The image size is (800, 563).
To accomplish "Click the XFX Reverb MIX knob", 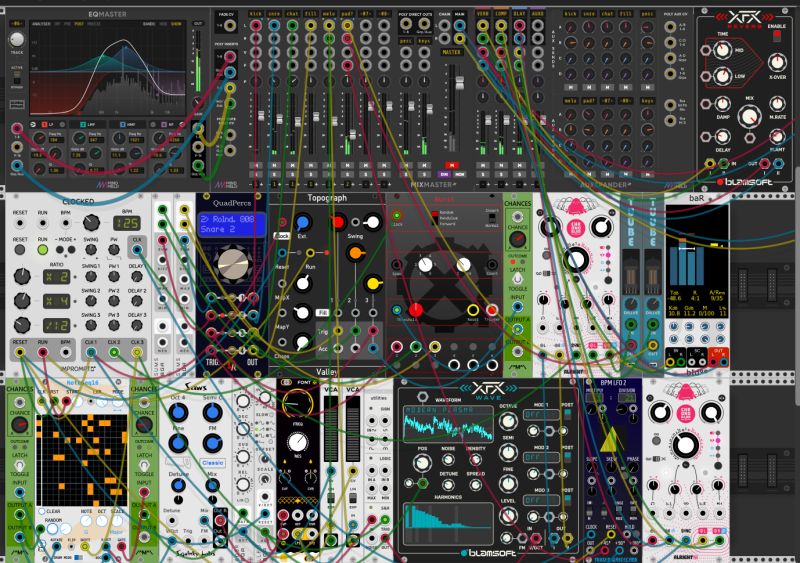I will click(749, 116).
